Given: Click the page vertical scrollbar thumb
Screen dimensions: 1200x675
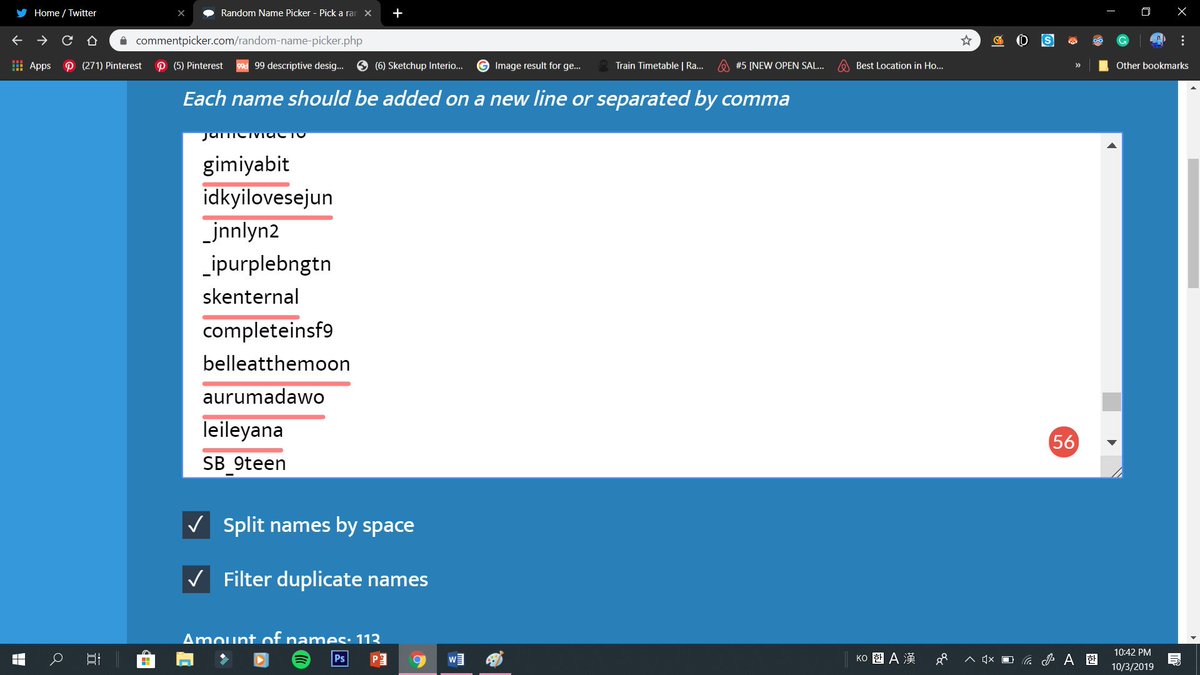Looking at the screenshot, I should coord(1192,222).
